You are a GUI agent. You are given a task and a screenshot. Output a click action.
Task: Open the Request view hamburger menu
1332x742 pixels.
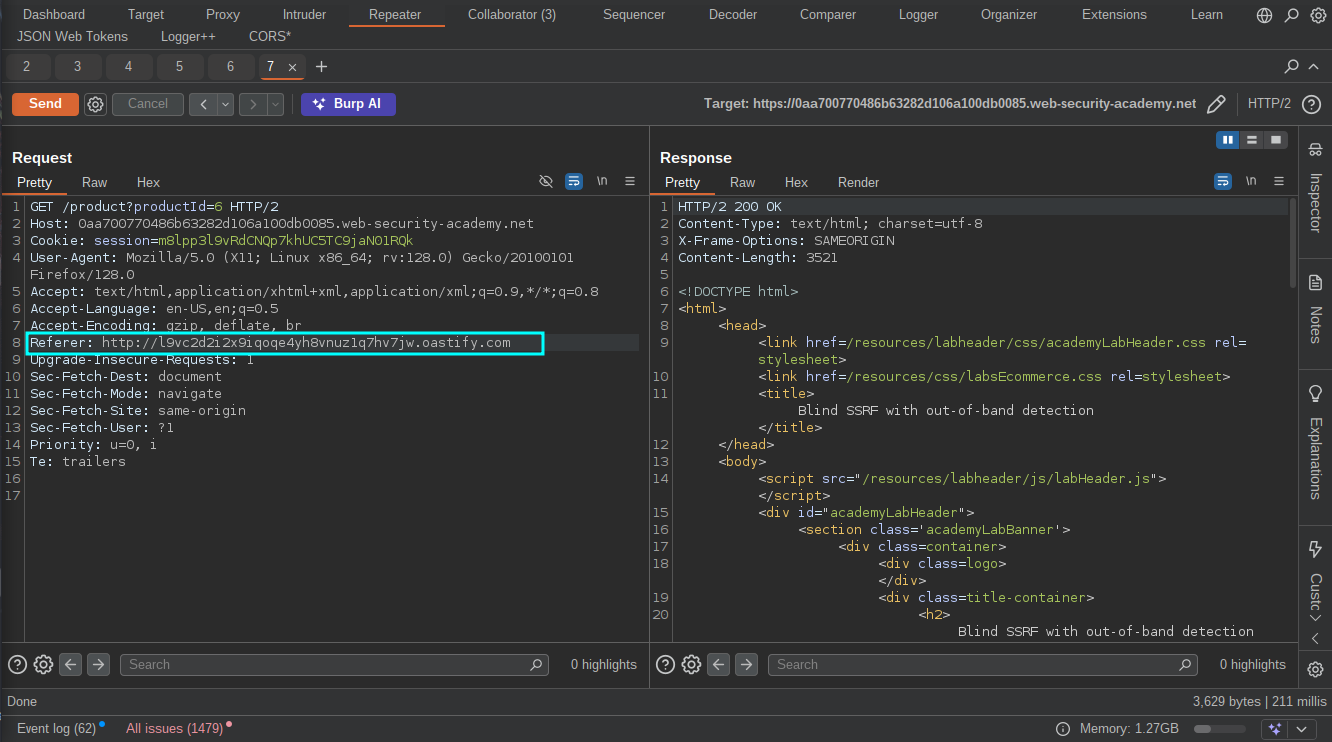tap(630, 181)
